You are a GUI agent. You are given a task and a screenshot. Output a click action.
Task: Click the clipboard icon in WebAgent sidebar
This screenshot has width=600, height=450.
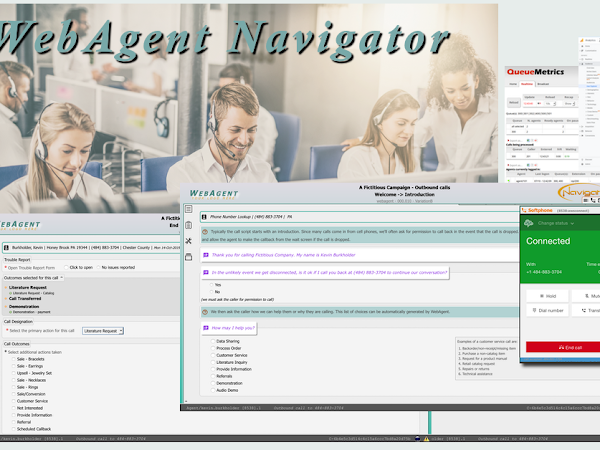[189, 225]
